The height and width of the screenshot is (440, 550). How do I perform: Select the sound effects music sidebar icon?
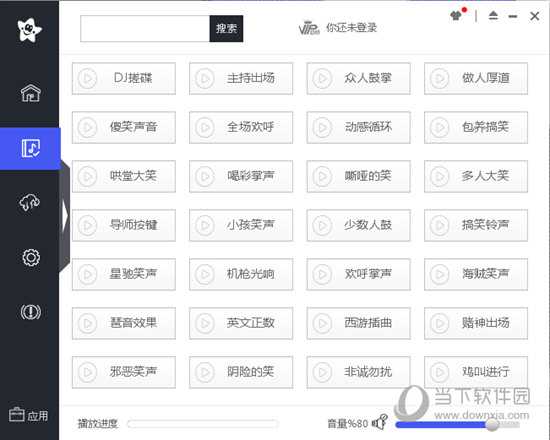coord(31,148)
